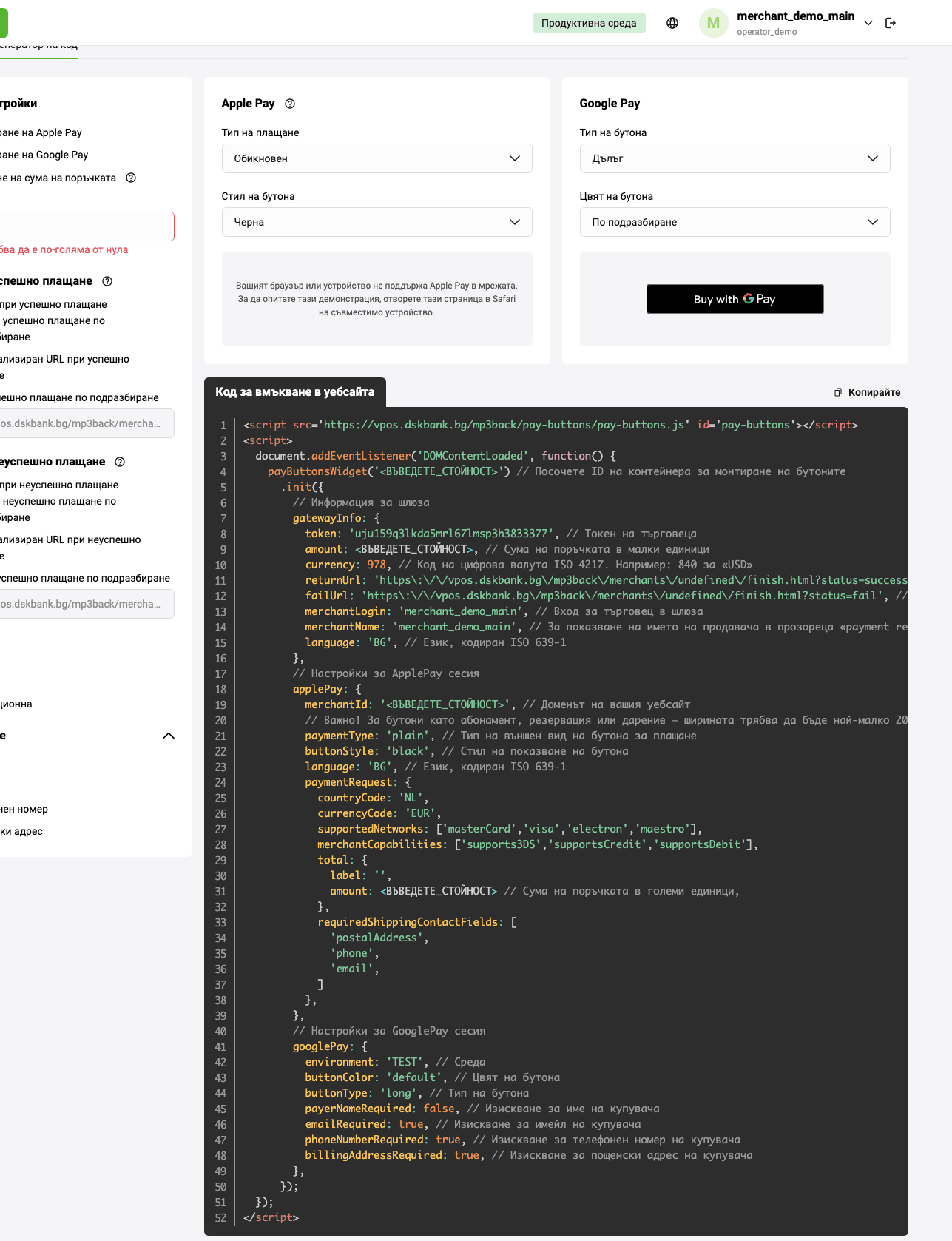952x1241 pixels.
Task: Click the 'Buy with G Pay' button
Action: click(735, 299)
